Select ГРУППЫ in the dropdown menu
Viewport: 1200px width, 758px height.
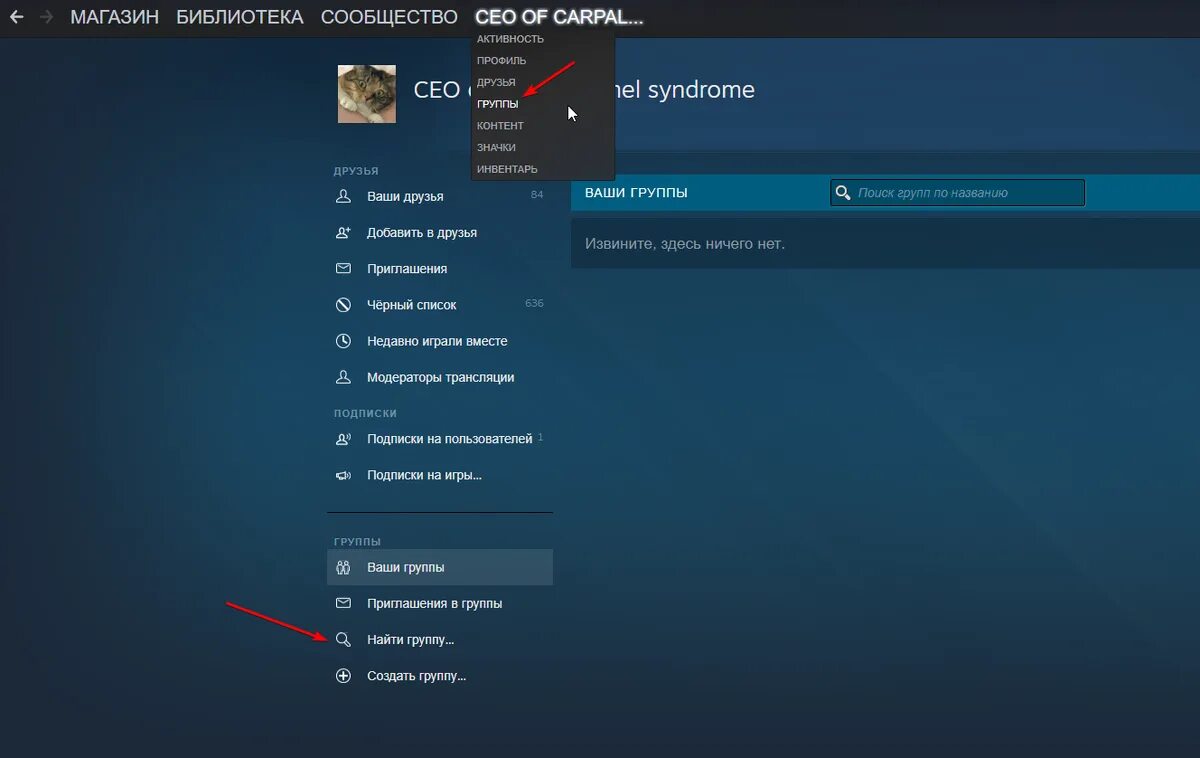497,104
